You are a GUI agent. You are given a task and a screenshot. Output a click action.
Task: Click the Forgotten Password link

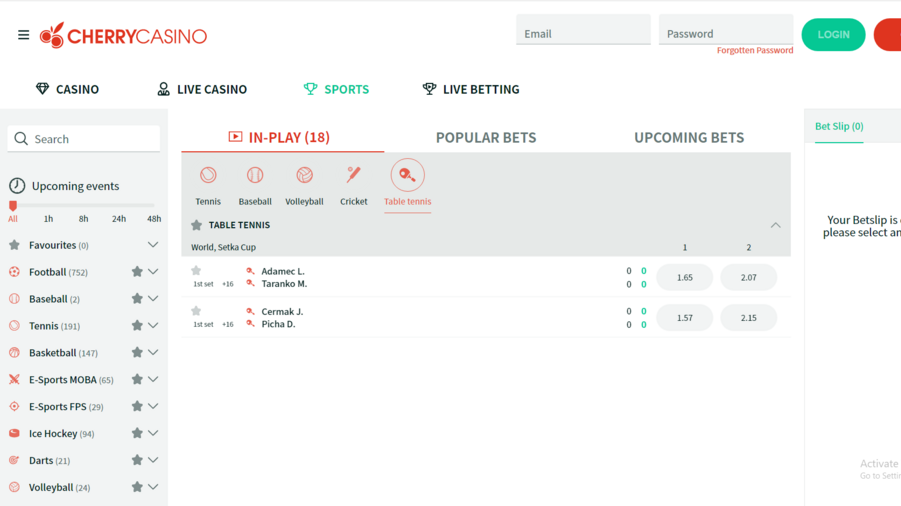[x=754, y=51]
